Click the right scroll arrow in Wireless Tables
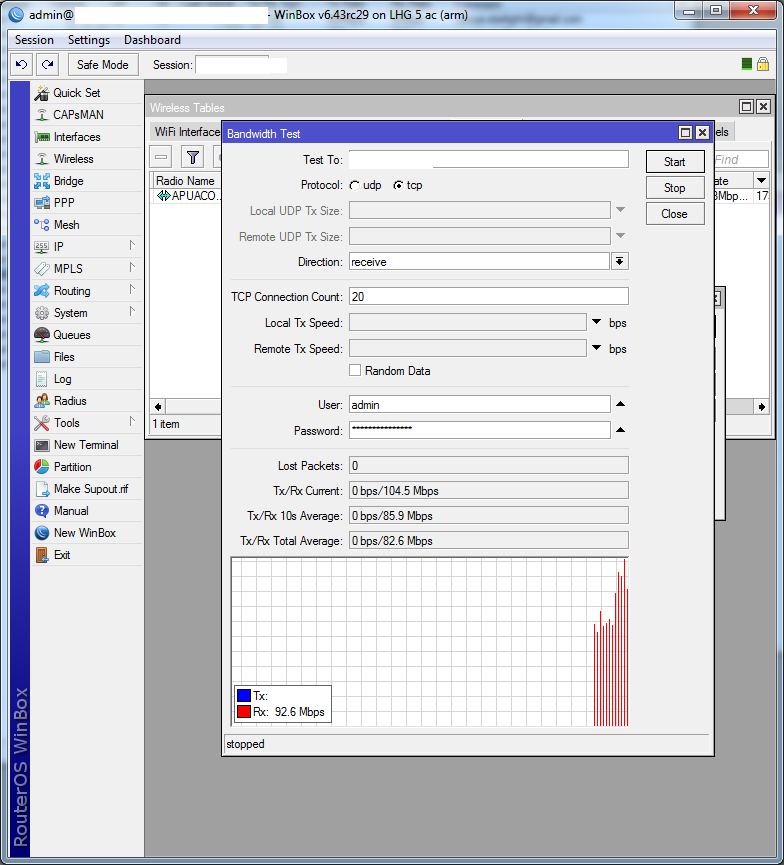This screenshot has height=865, width=784. [761, 407]
